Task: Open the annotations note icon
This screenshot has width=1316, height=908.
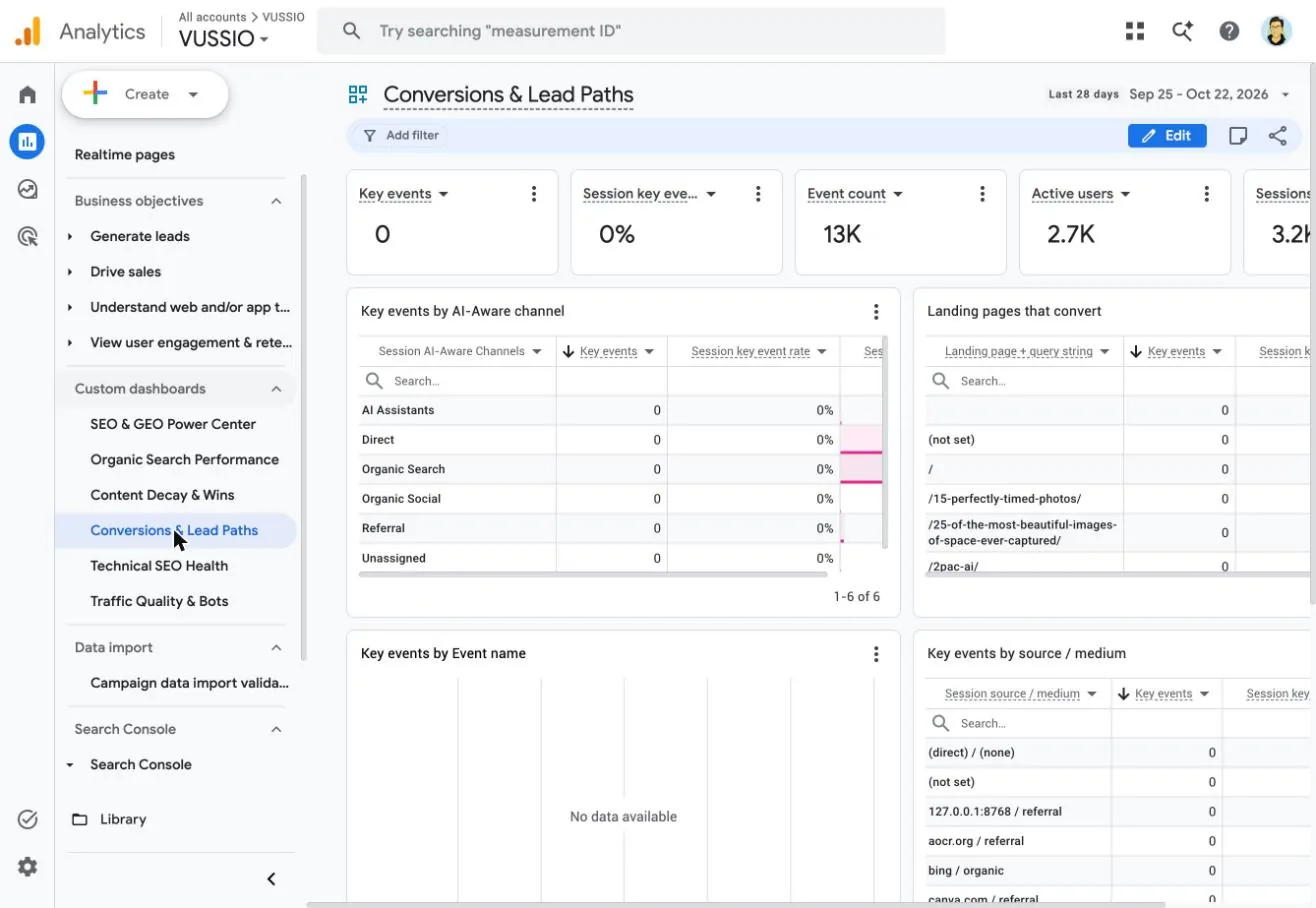Action: click(x=1238, y=136)
